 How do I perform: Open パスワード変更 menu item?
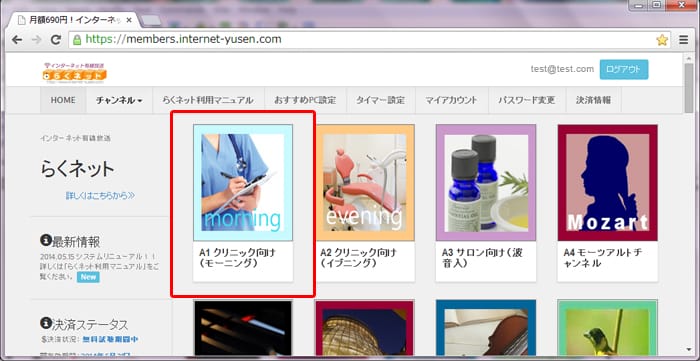(x=527, y=100)
